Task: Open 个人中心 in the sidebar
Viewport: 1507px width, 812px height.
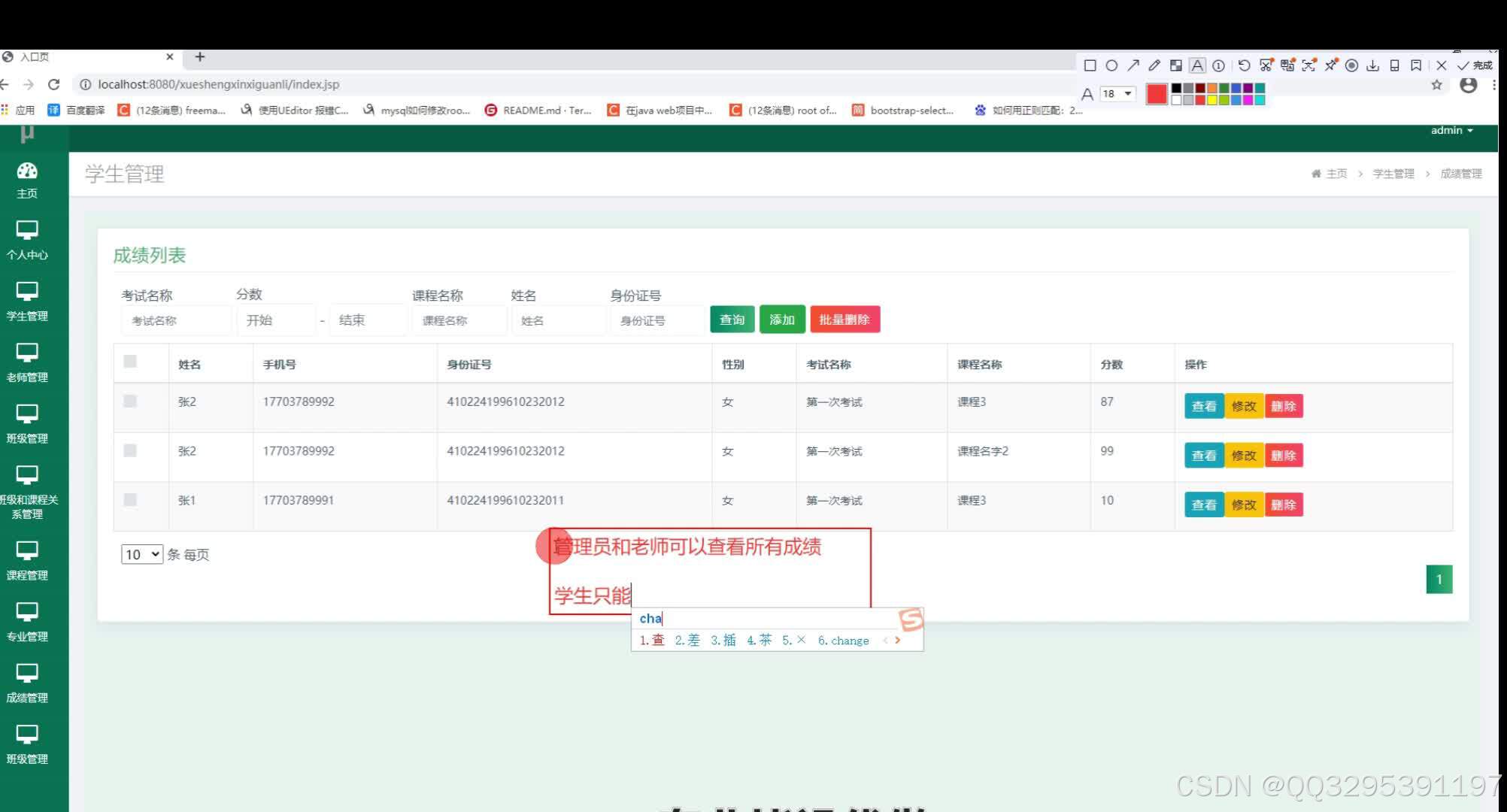Action: tap(27, 241)
